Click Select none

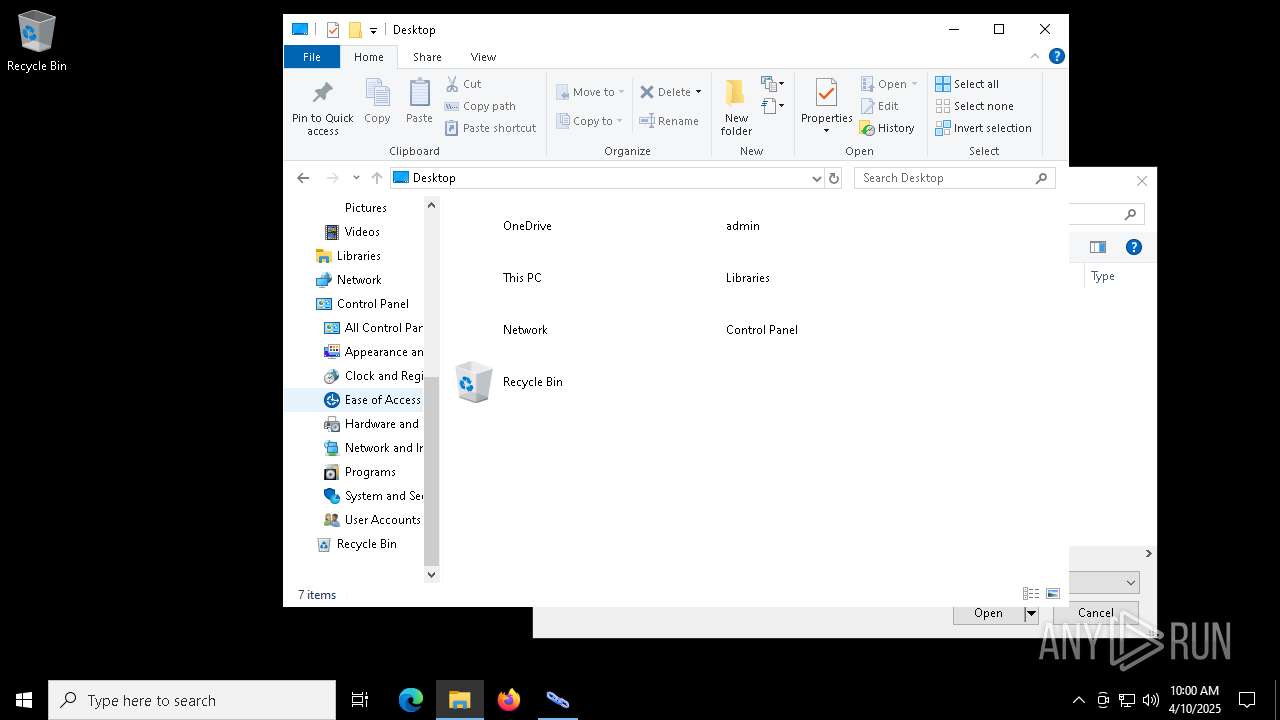point(975,106)
